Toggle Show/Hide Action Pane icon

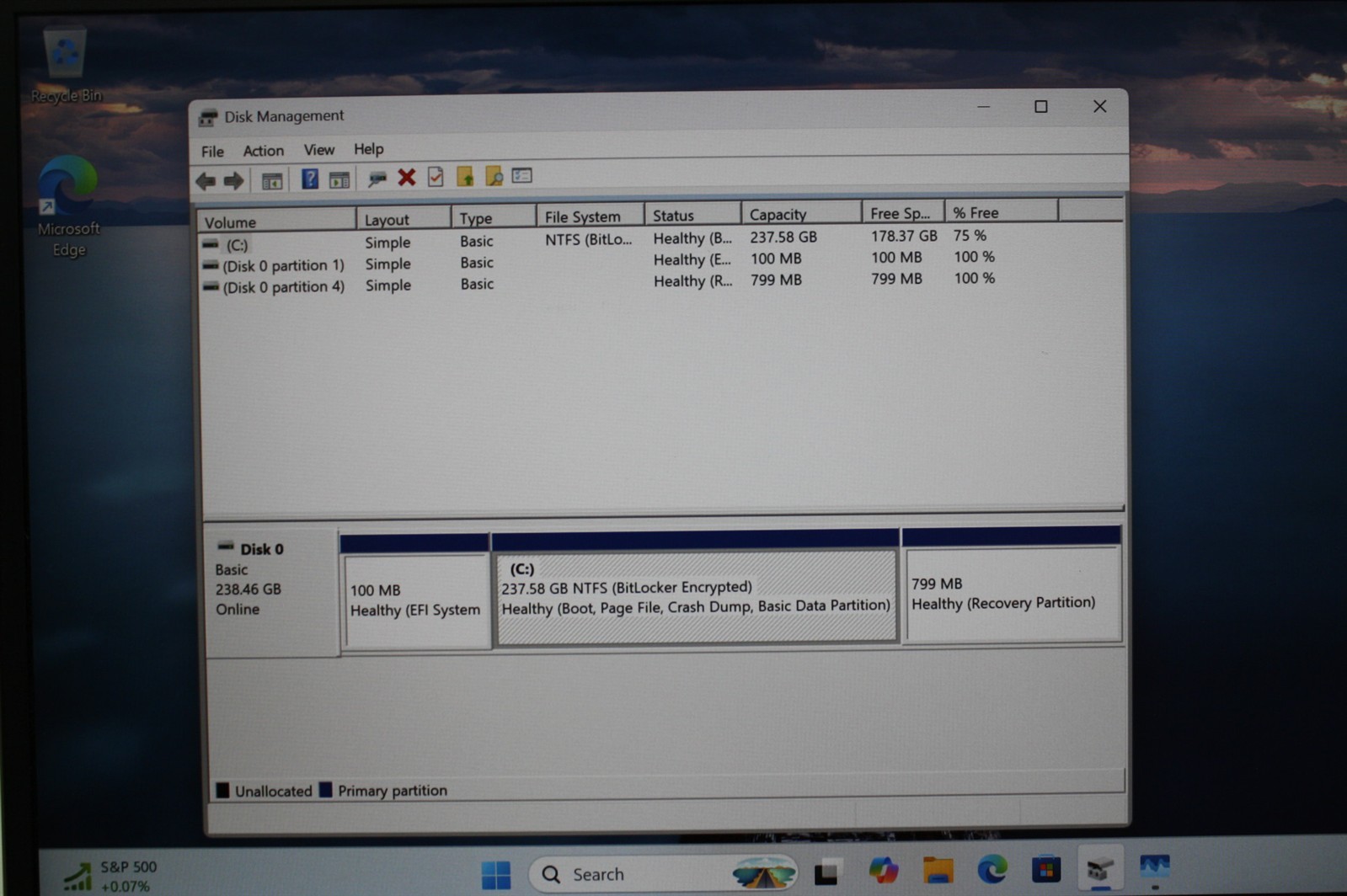click(x=339, y=179)
